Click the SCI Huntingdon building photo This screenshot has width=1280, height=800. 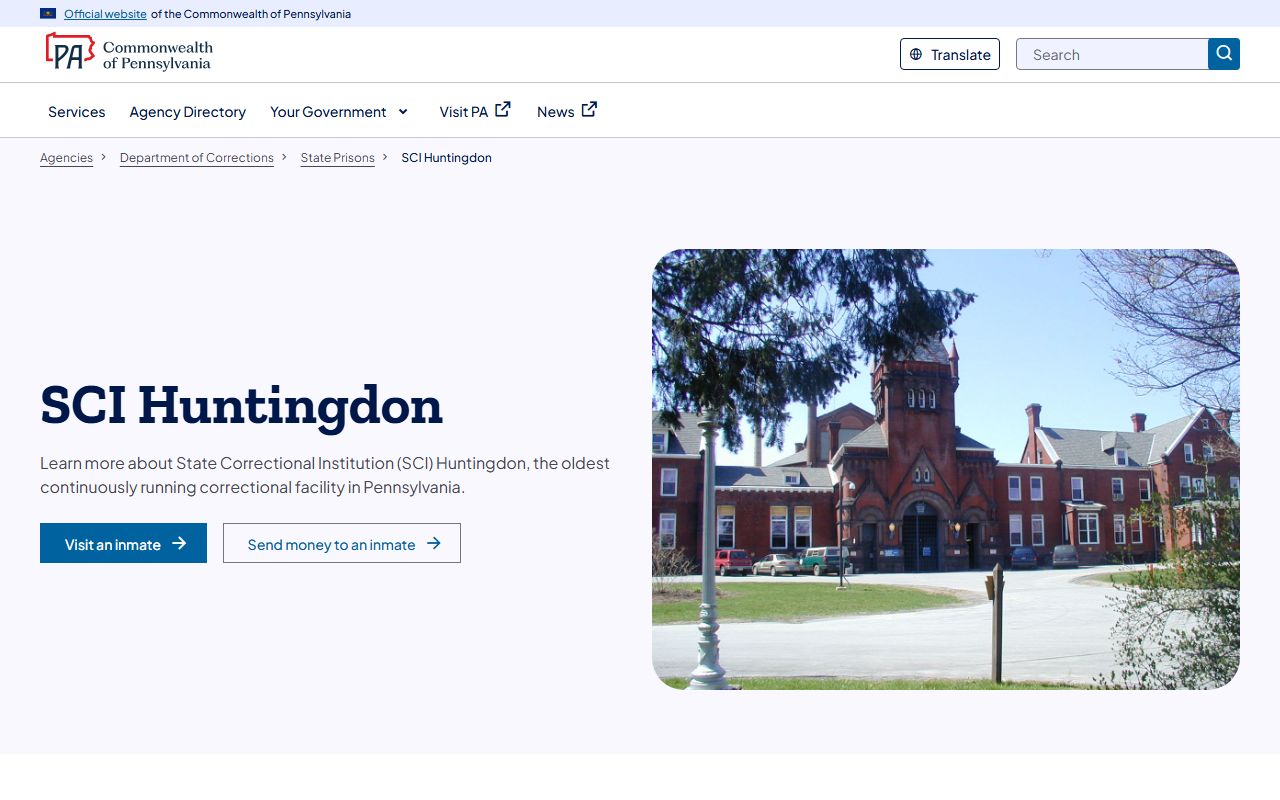[946, 469]
